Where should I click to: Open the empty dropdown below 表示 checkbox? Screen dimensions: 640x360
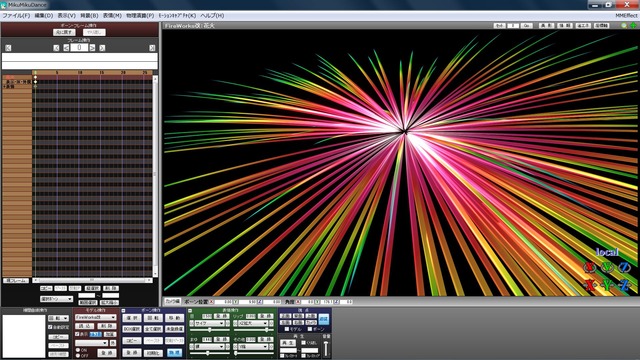91,343
